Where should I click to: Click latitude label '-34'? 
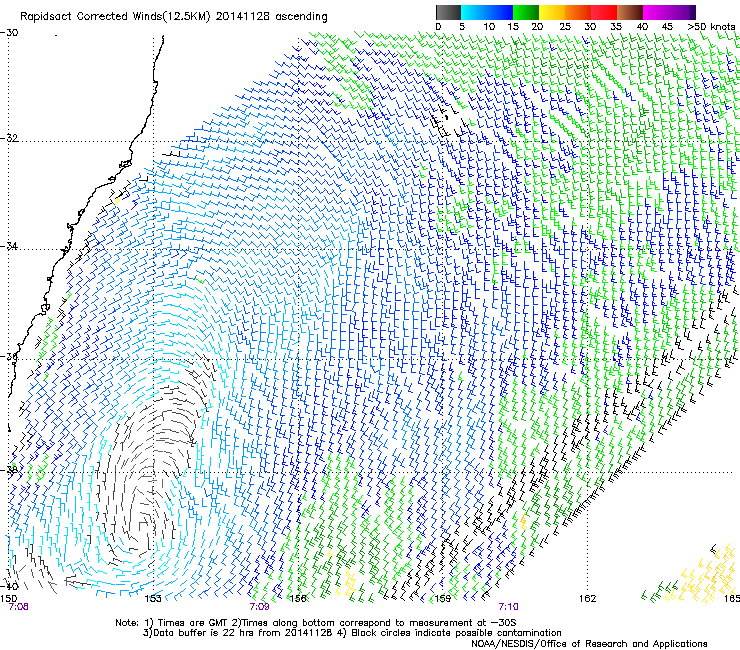9,246
